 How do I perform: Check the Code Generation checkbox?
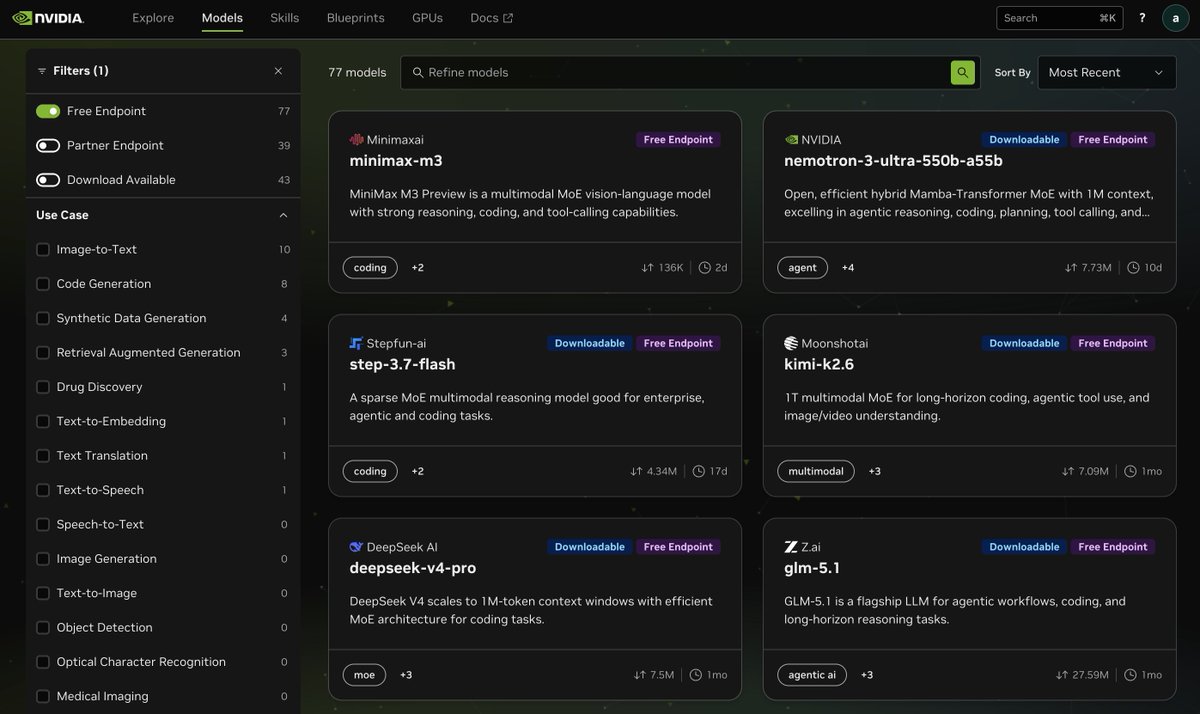click(43, 284)
